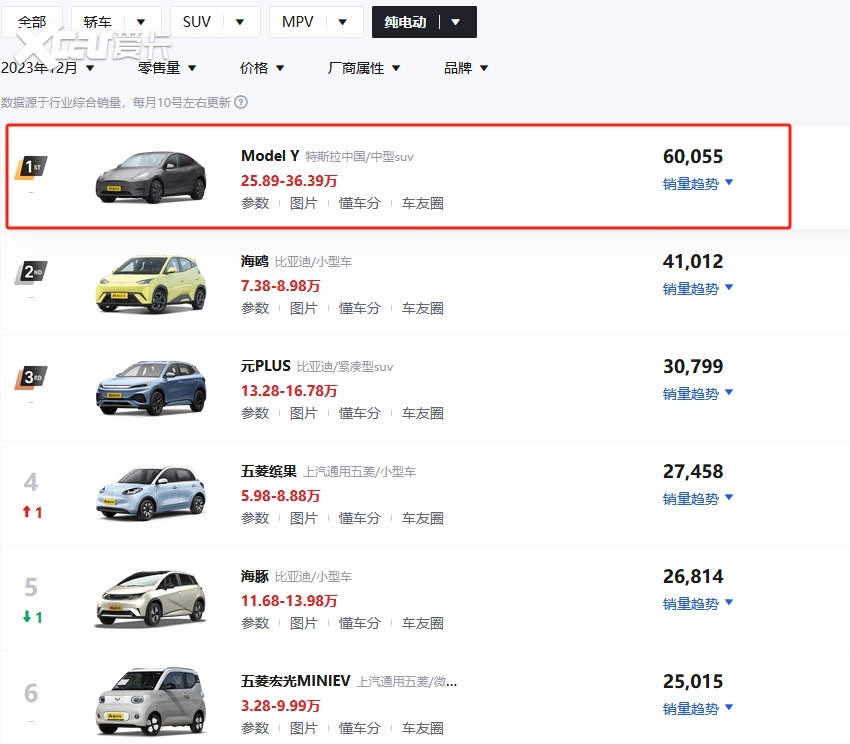Open the 2023年12月 date filter
850x744 pixels.
tap(48, 68)
